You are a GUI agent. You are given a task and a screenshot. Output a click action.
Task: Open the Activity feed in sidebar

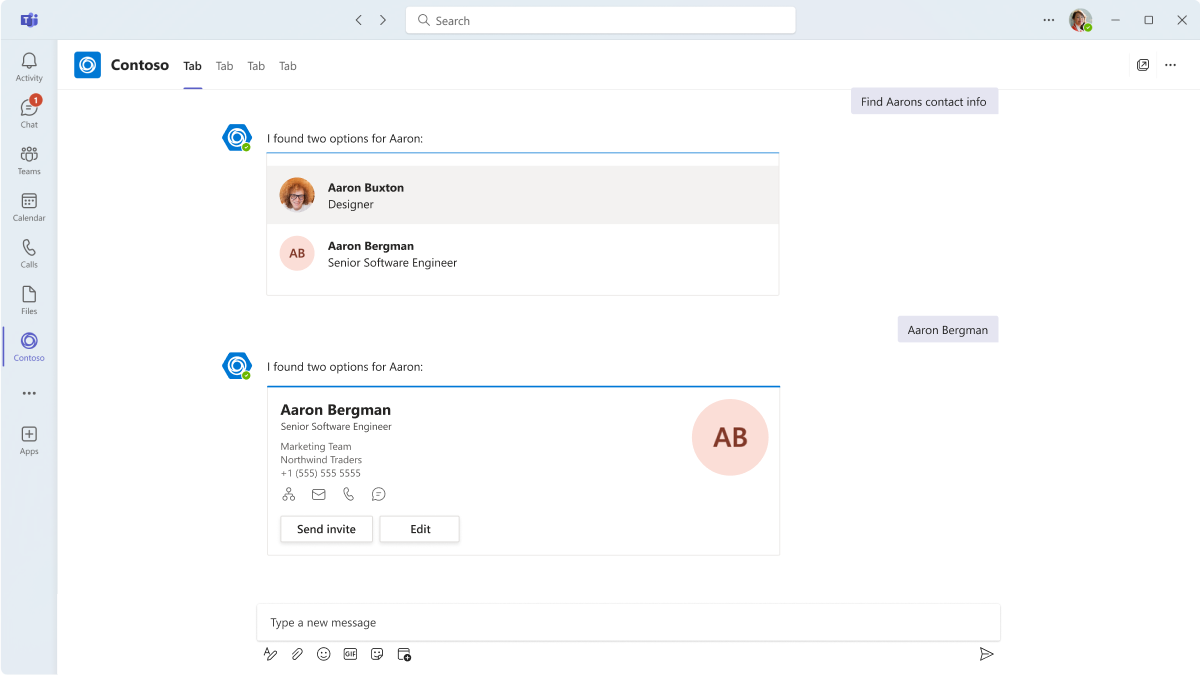pyautogui.click(x=29, y=67)
